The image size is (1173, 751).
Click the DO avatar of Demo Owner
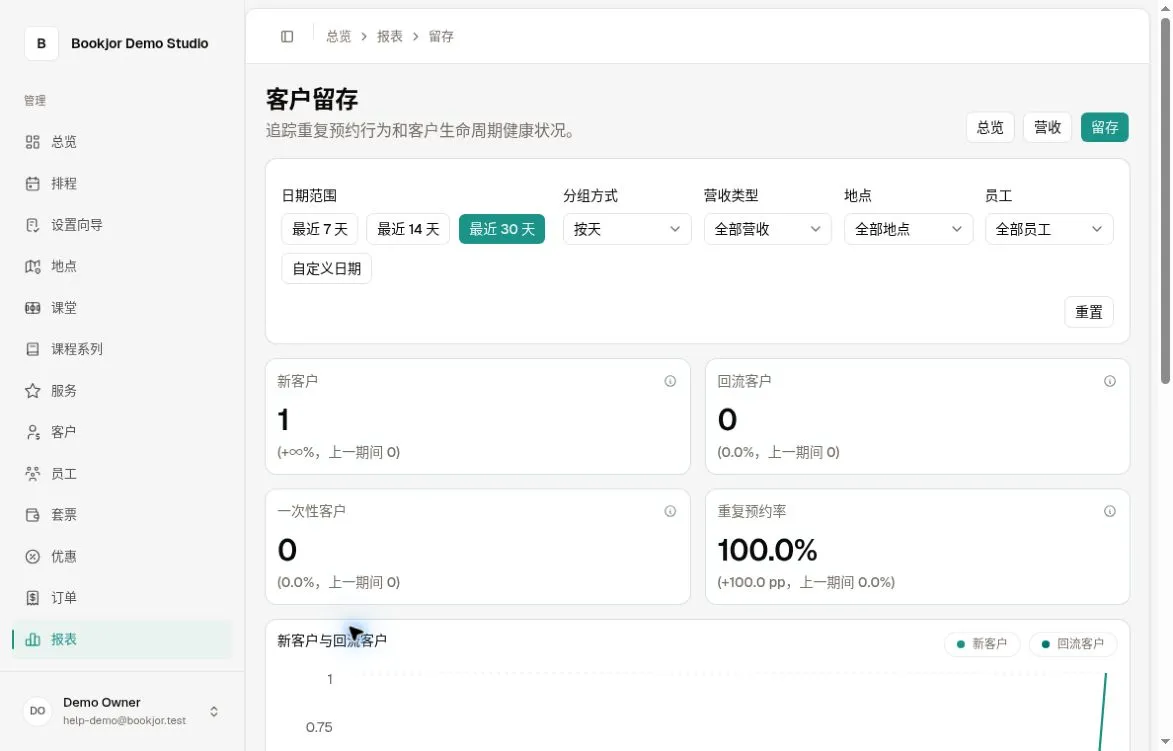coord(37,711)
